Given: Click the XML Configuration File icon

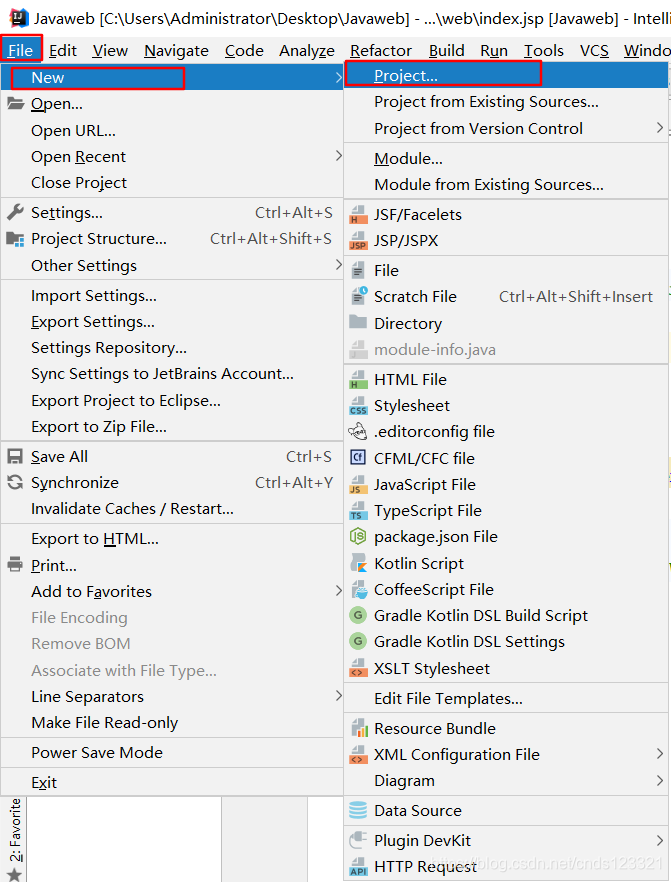Looking at the screenshot, I should point(358,754).
